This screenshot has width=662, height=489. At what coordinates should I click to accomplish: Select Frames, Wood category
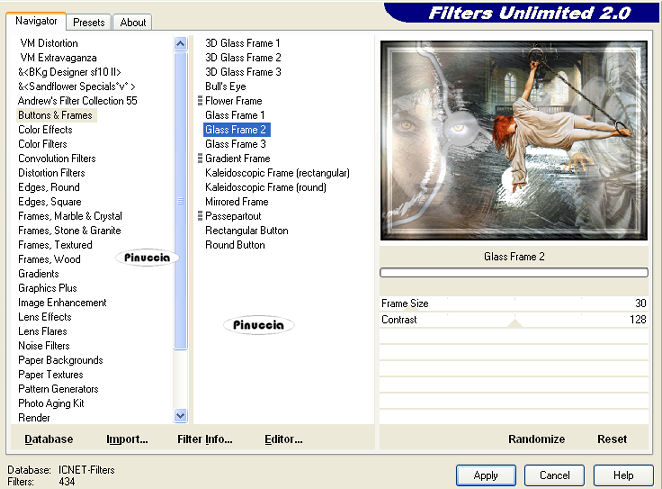[x=49, y=259]
